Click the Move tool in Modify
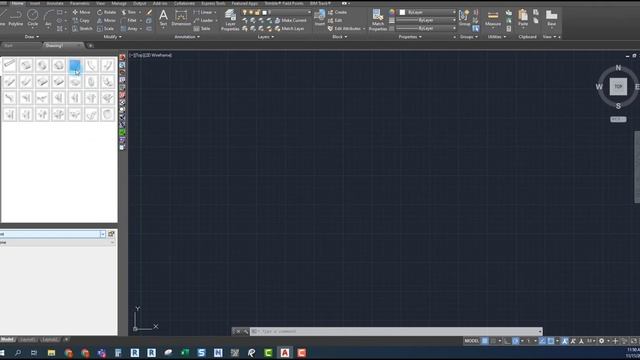 pos(81,12)
